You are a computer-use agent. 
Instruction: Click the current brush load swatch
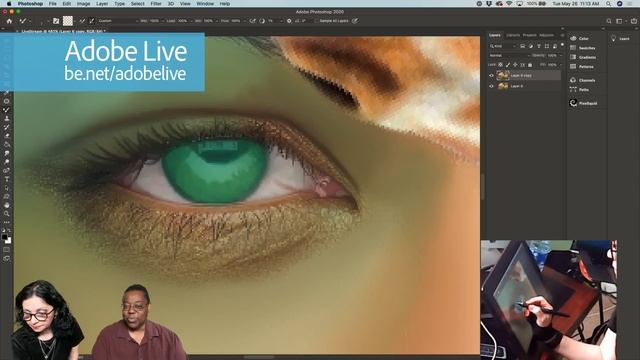click(68, 21)
